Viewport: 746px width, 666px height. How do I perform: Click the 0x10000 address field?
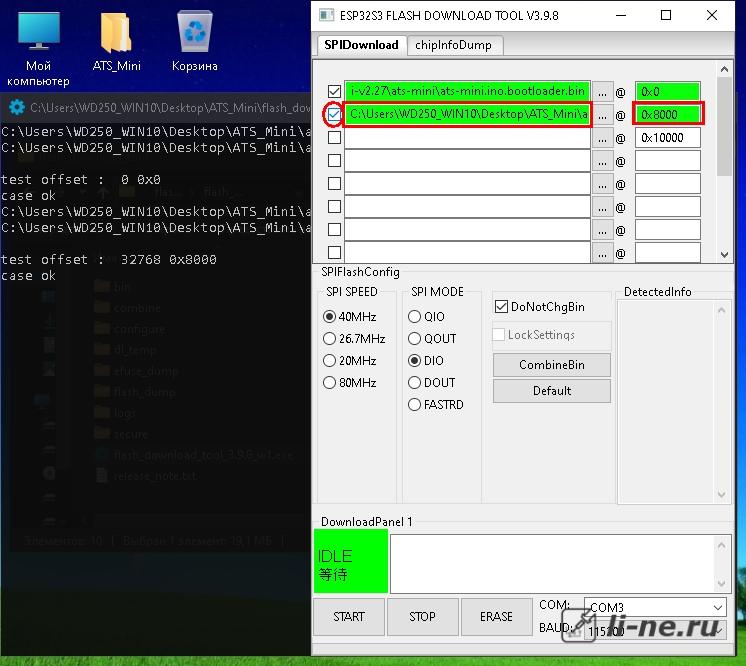(667, 137)
